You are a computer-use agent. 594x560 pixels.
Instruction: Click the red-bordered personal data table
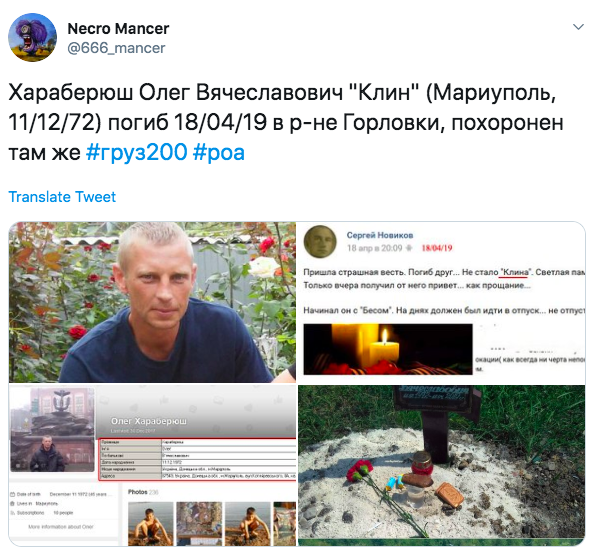(197, 460)
